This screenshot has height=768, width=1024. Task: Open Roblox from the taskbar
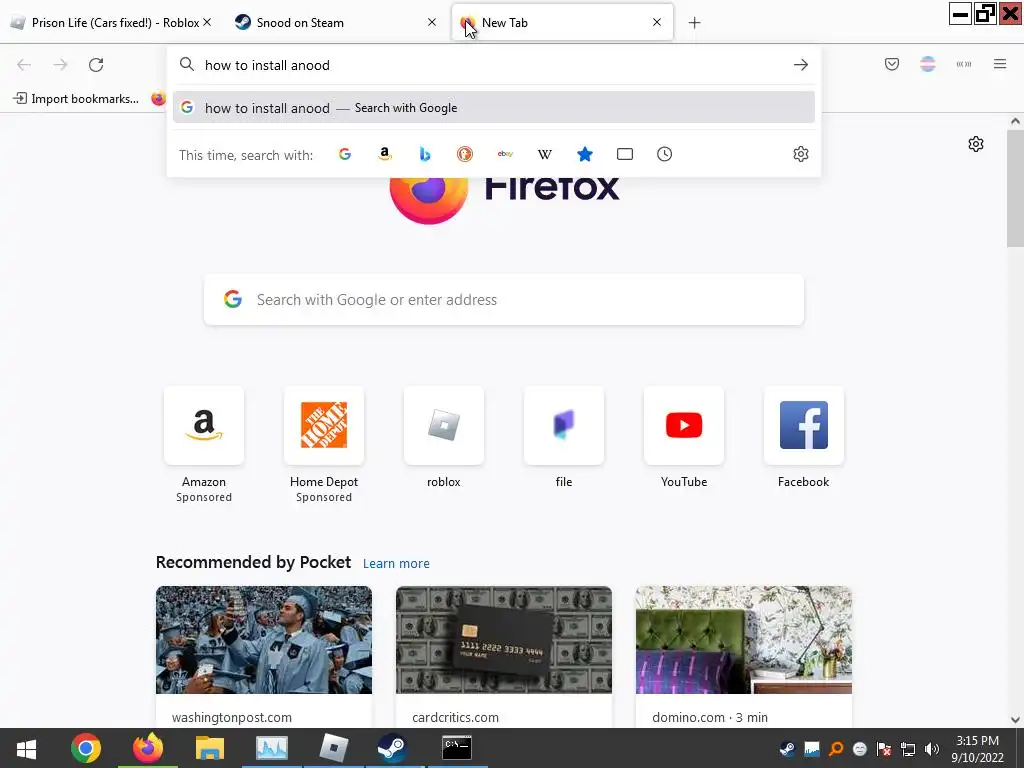(x=333, y=748)
